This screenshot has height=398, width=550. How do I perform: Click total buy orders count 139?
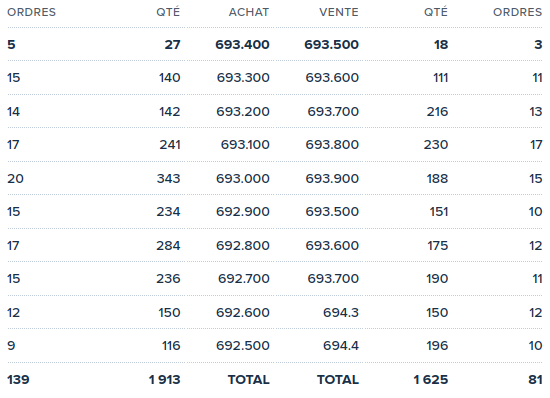(x=18, y=379)
